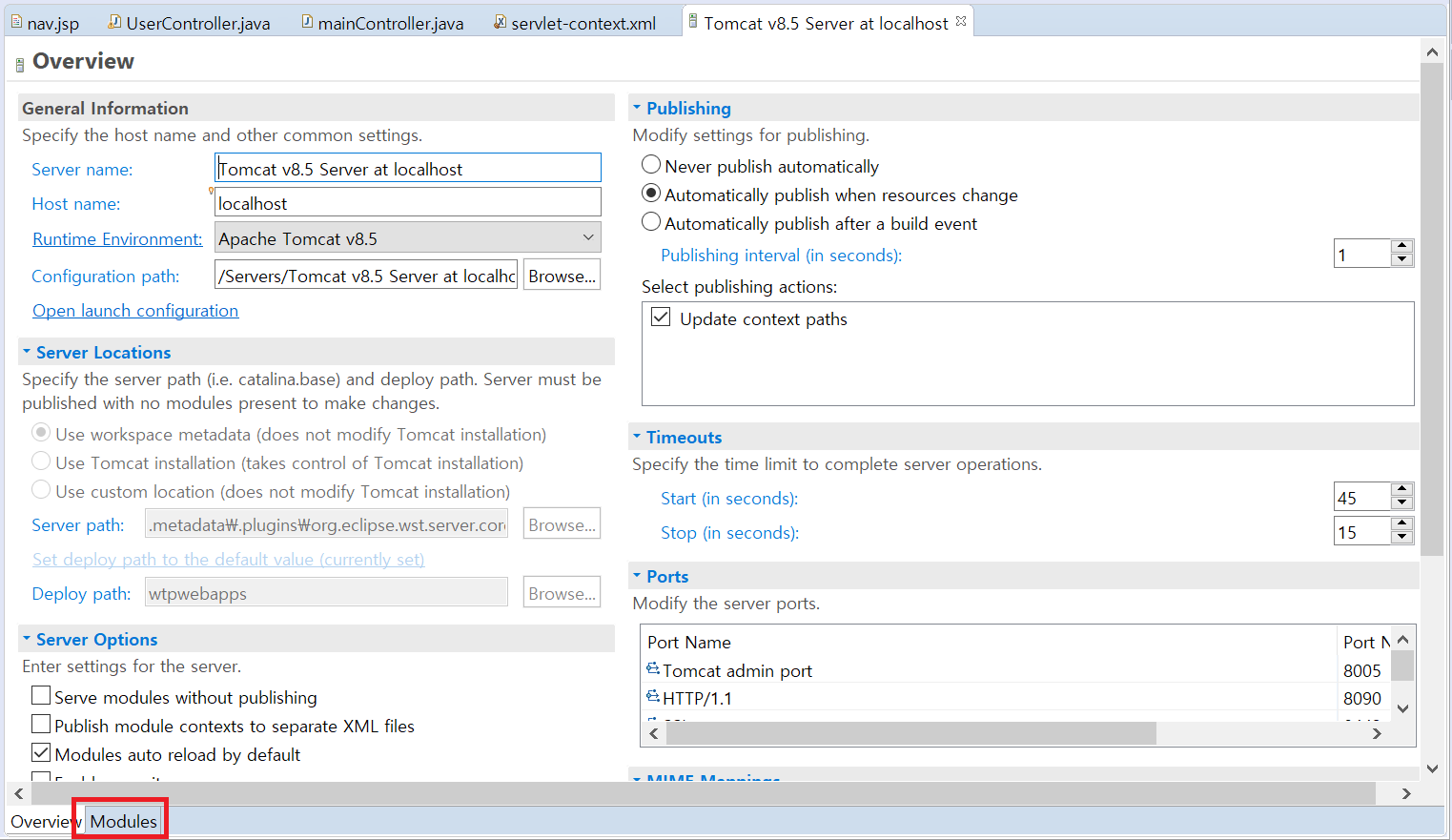Image resolution: width=1452 pixels, height=840 pixels.
Task: Collapse the Ports section
Action: click(637, 576)
